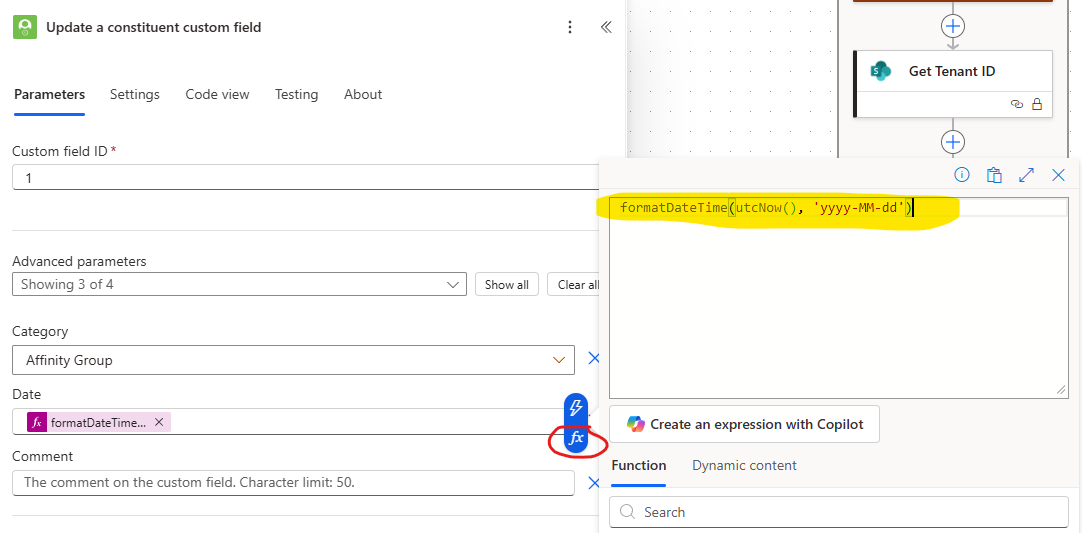This screenshot has width=1082, height=533.
Task: Click the plus button above Get Tenant ID
Action: point(952,26)
